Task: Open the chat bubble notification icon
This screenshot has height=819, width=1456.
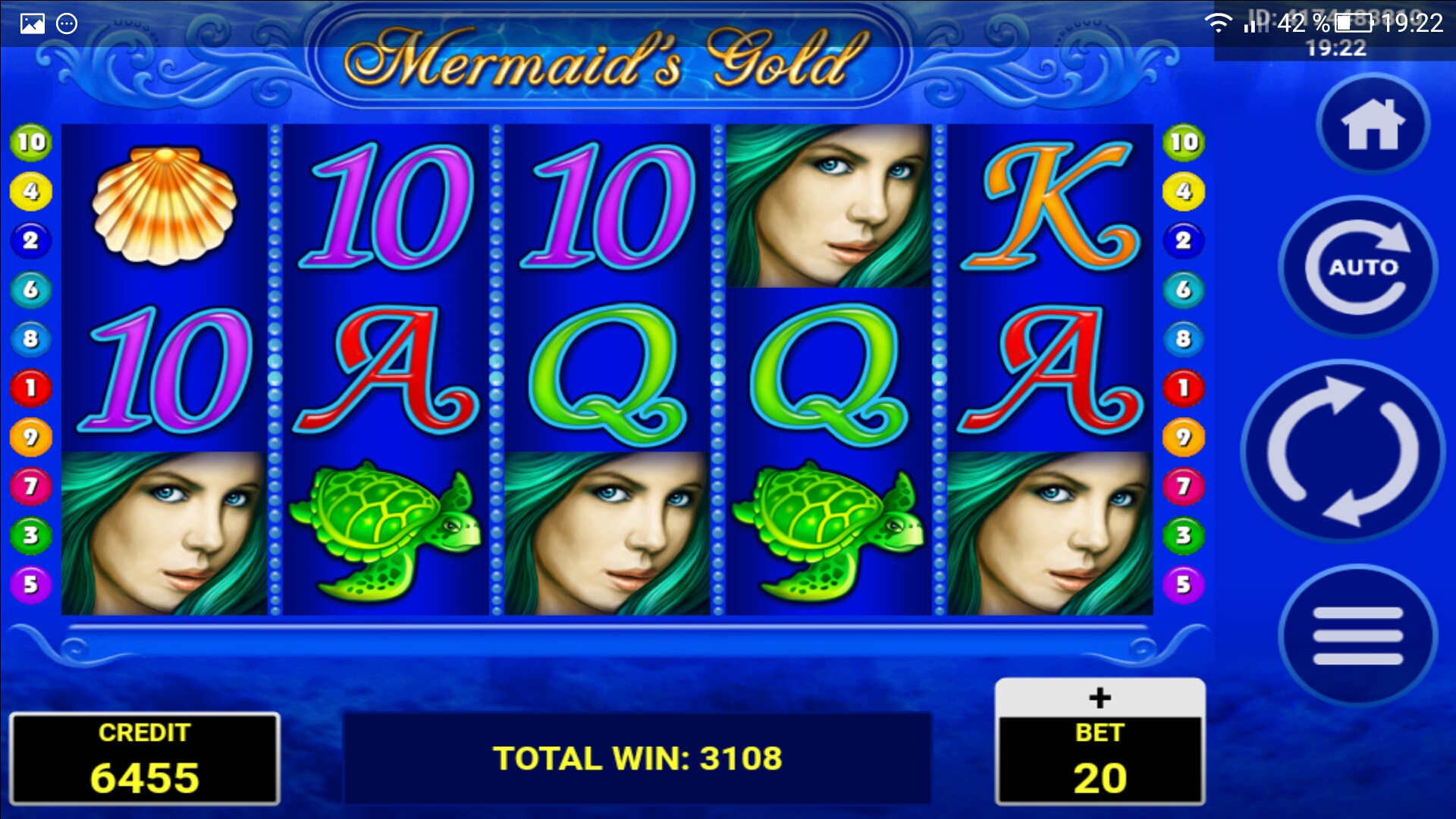Action: (67, 24)
